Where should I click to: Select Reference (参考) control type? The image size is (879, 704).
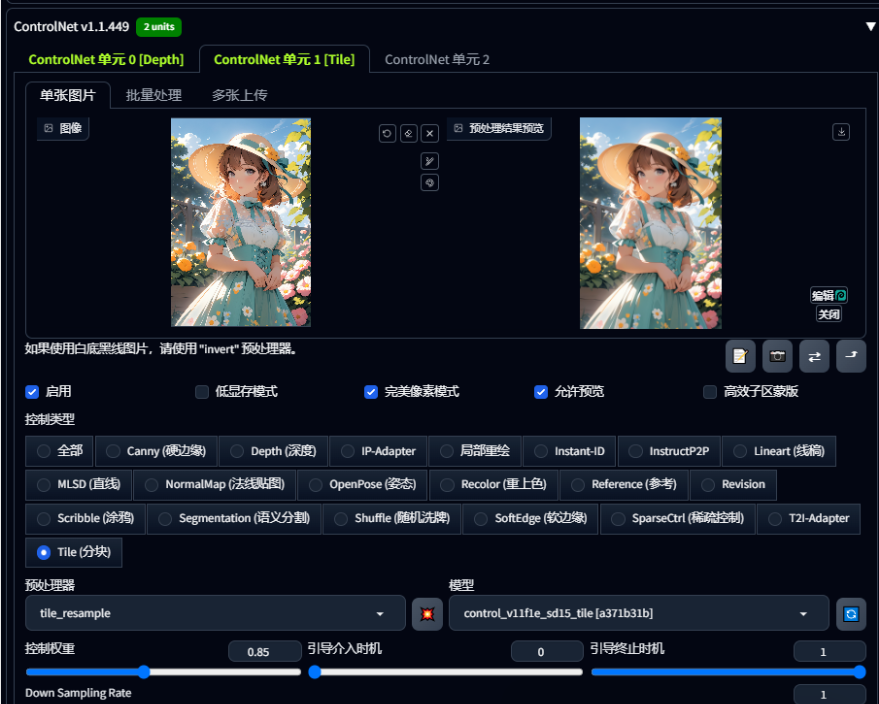click(624, 485)
